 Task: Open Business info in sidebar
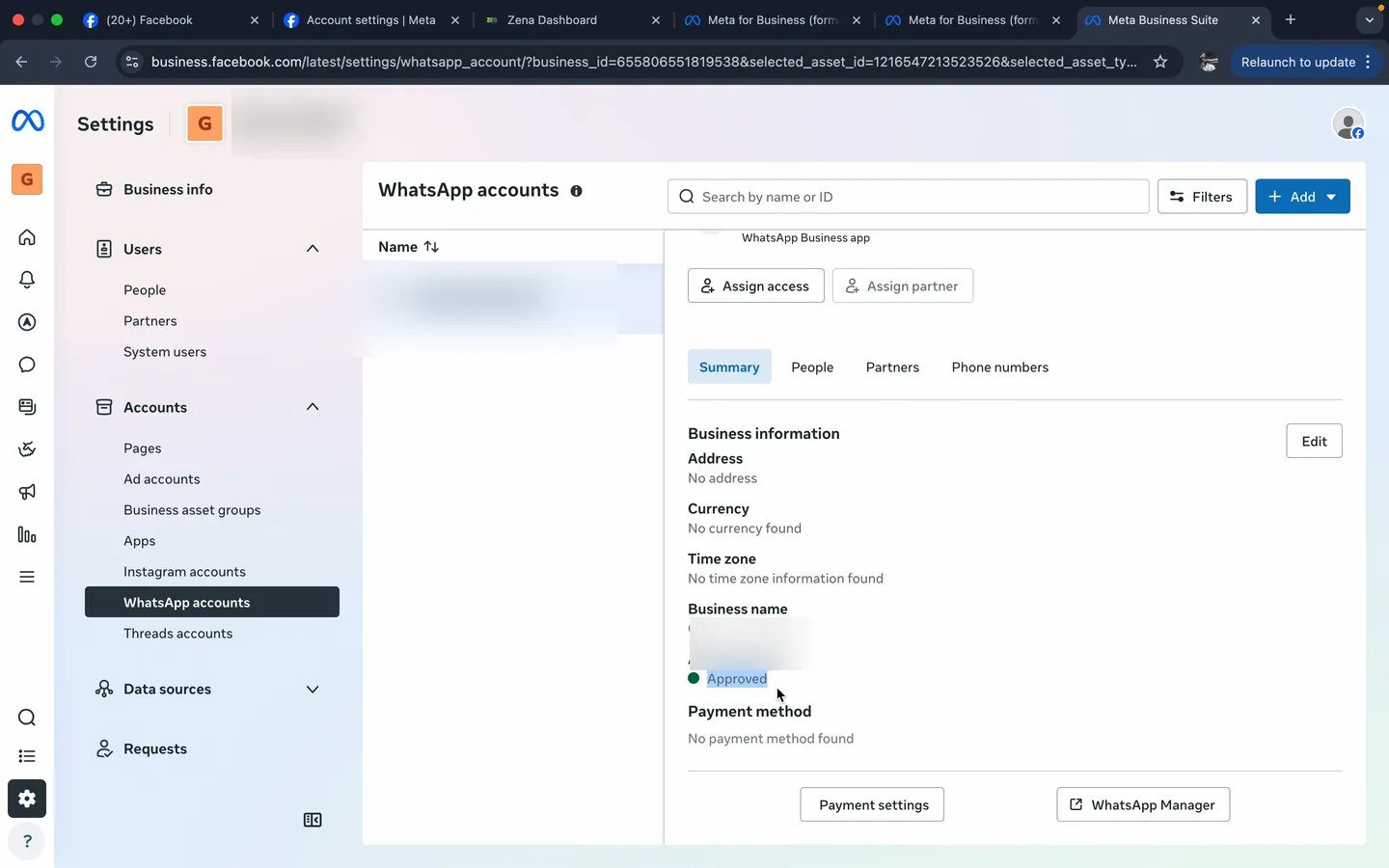168,190
